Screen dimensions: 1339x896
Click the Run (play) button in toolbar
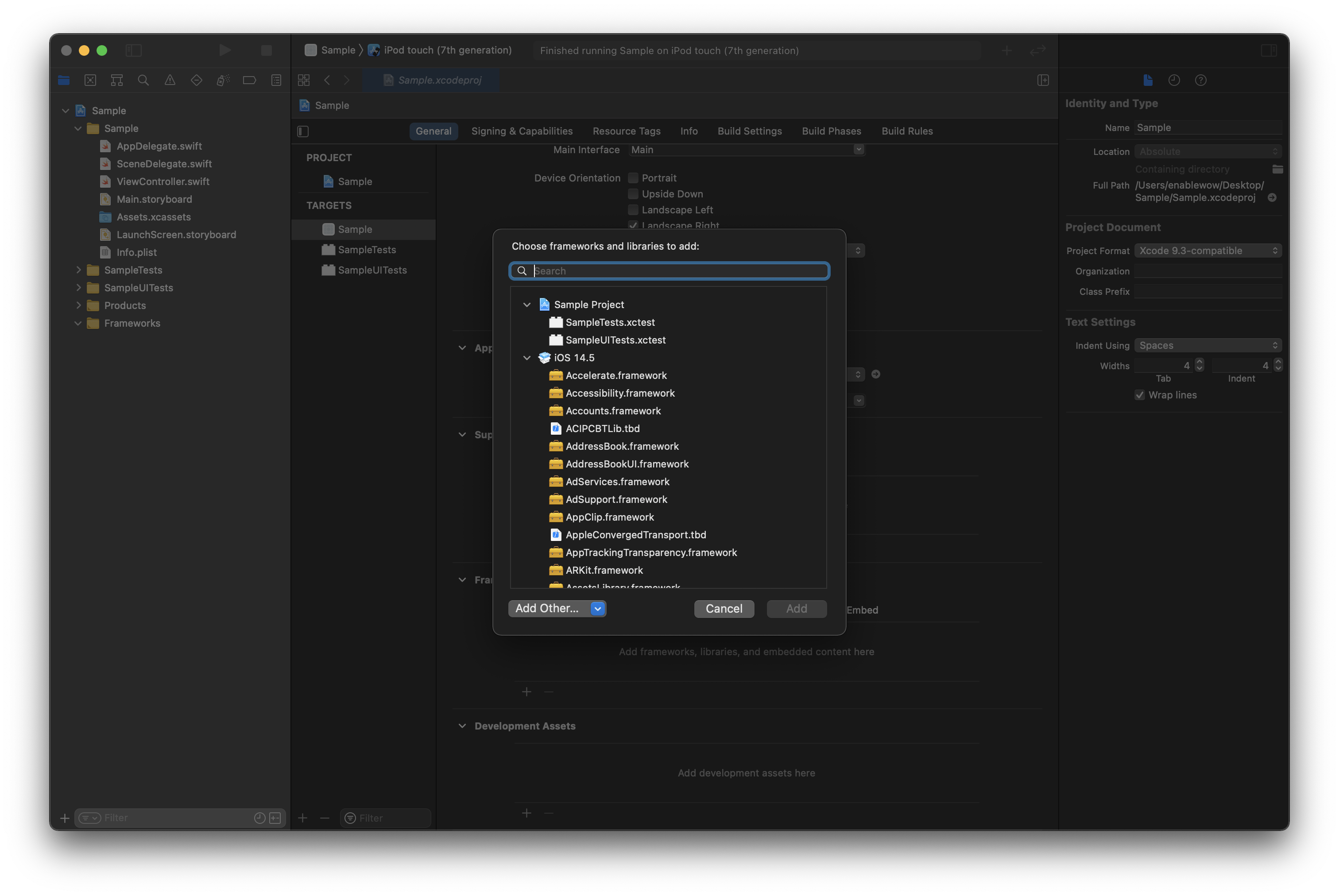224,50
